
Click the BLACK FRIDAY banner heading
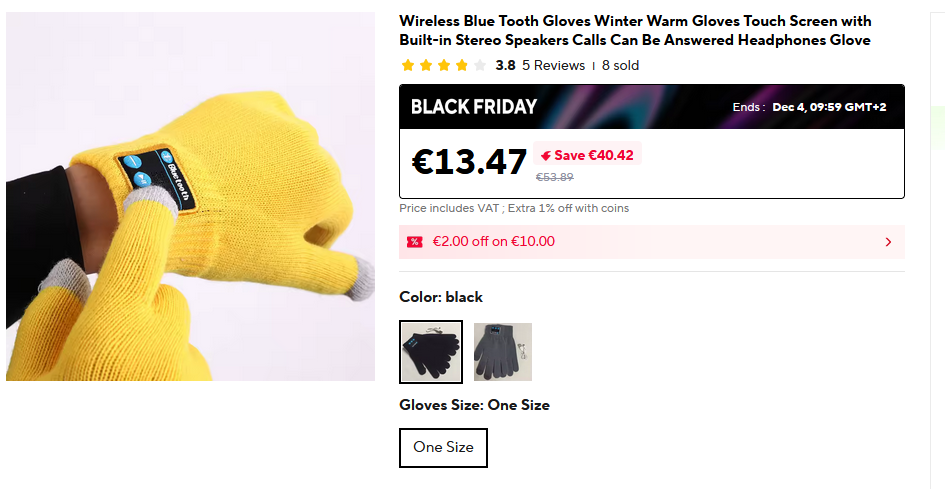pos(474,107)
